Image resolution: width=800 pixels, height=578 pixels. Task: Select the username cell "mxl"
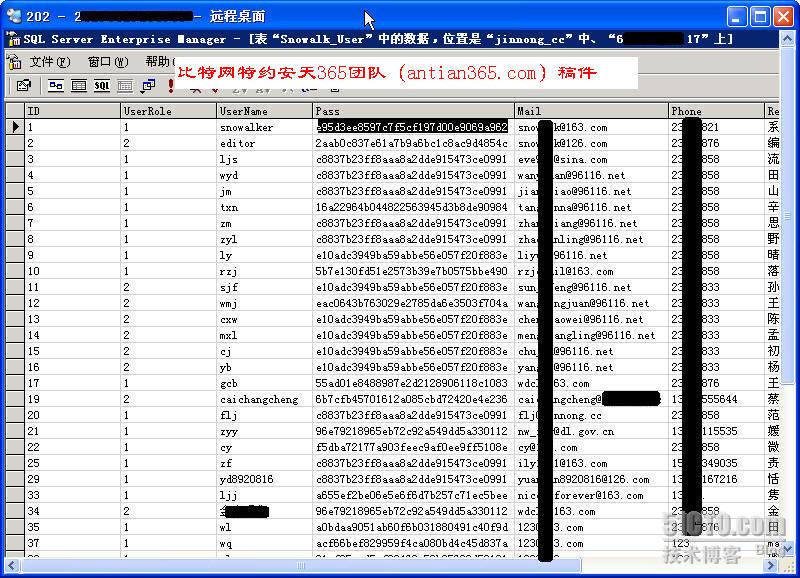coord(264,335)
